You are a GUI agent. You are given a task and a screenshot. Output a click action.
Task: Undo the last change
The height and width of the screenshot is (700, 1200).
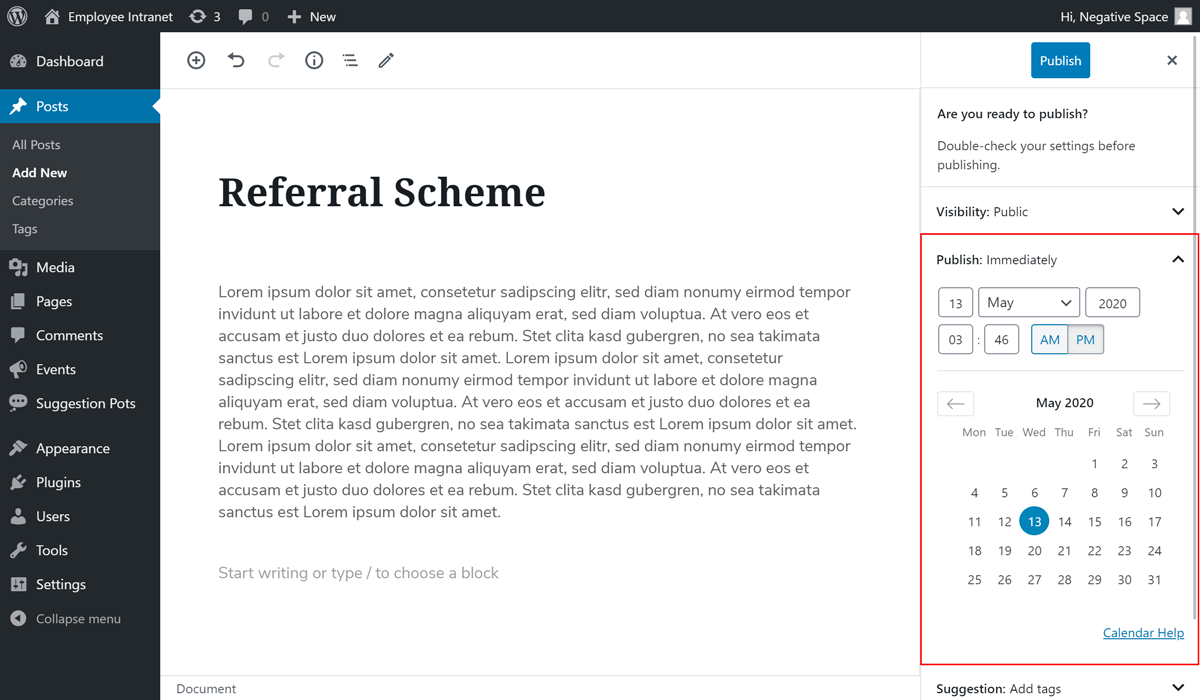[x=236, y=60]
